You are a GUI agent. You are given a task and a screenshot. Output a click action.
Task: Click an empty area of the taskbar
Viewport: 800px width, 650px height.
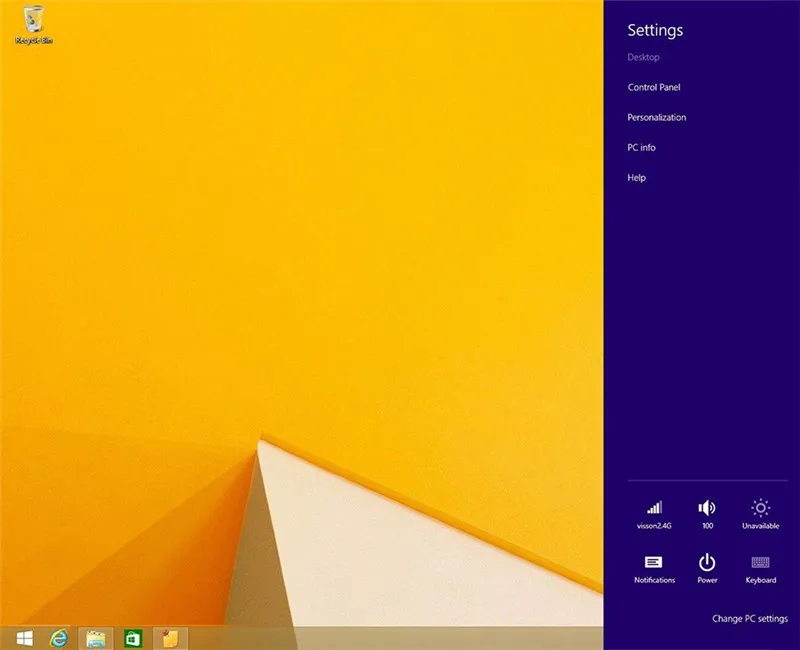pyautogui.click(x=398, y=638)
